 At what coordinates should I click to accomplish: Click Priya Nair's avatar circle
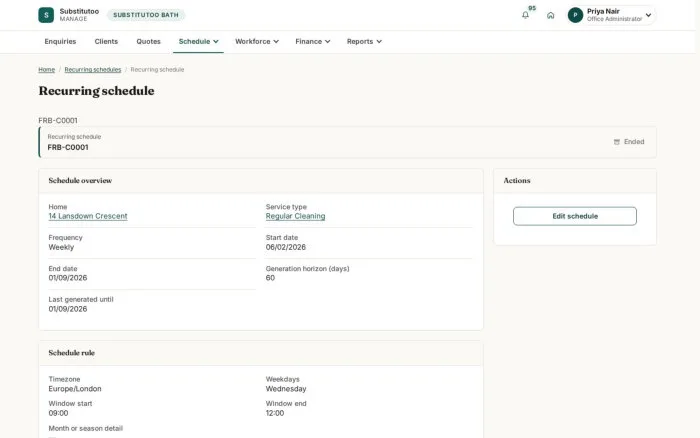coord(575,15)
